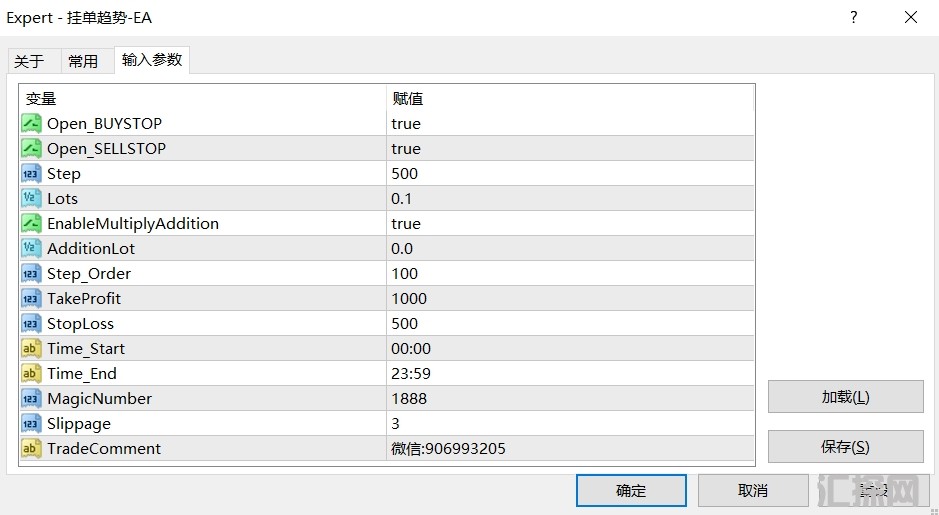This screenshot has height=515, width=939.
Task: Click the help question mark button
Action: click(854, 17)
